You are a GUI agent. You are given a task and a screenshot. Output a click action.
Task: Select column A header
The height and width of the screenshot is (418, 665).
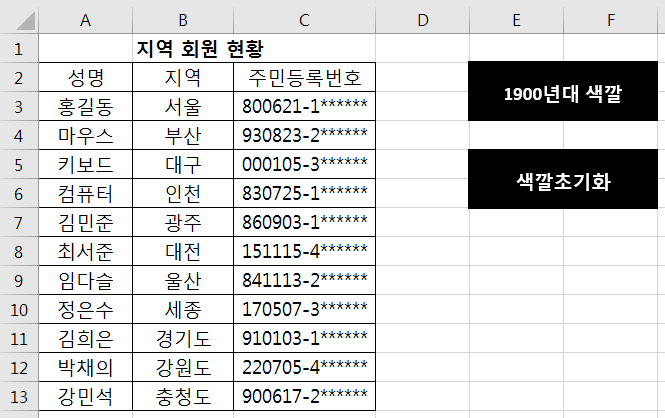(86, 20)
